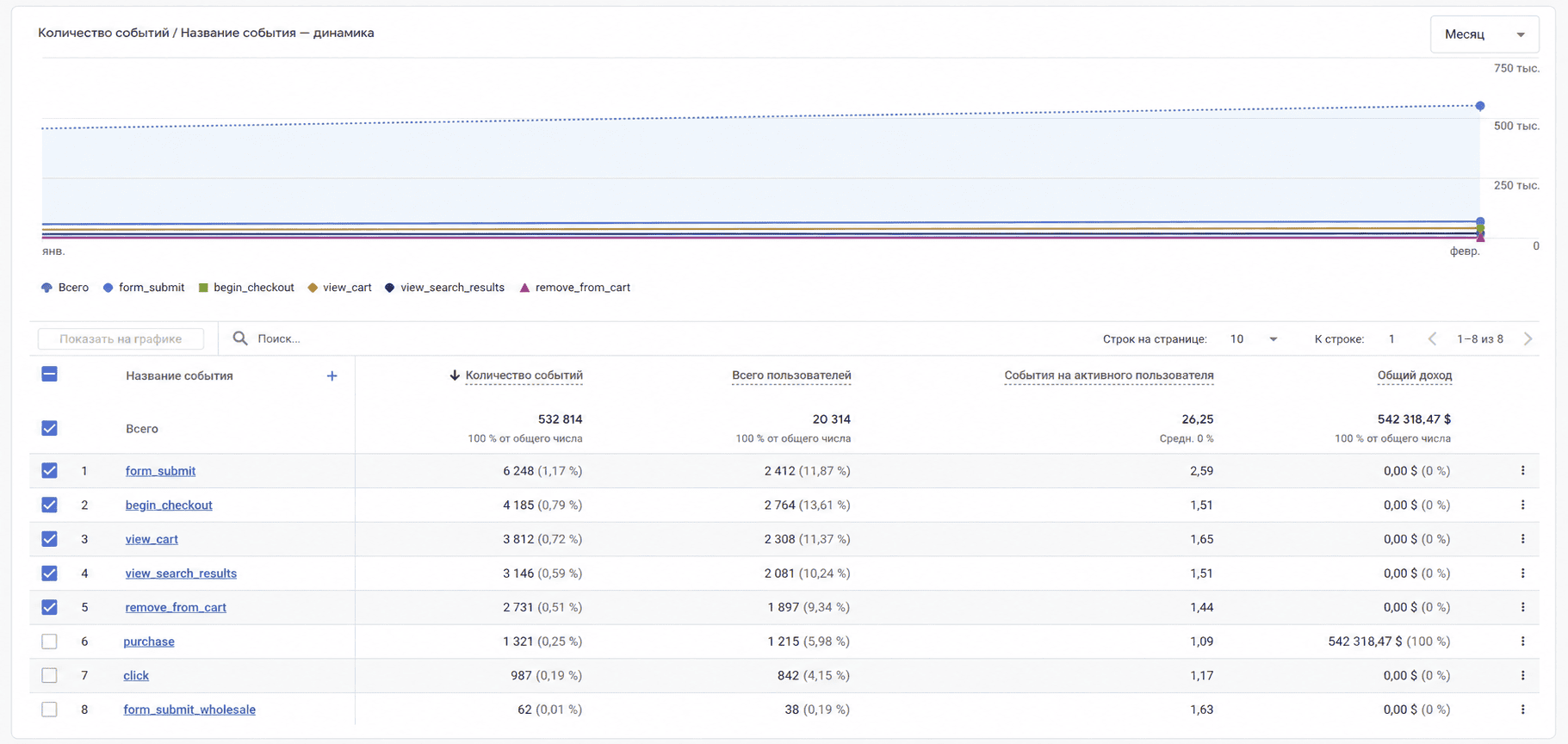Uncheck the Всего row checkbox
The image size is (1568, 744).
click(49, 428)
